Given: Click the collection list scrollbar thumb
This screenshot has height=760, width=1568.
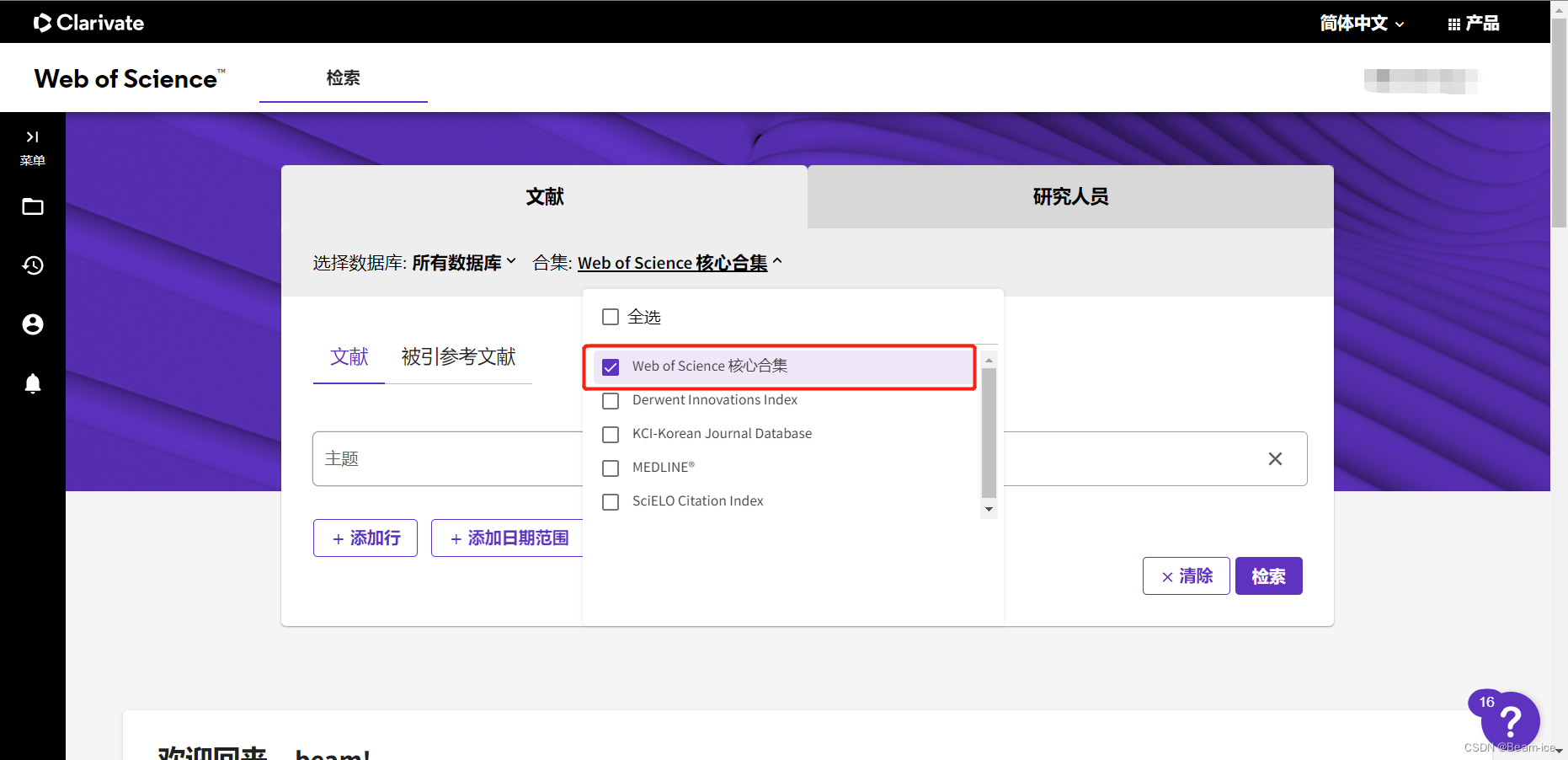Looking at the screenshot, I should tap(989, 433).
